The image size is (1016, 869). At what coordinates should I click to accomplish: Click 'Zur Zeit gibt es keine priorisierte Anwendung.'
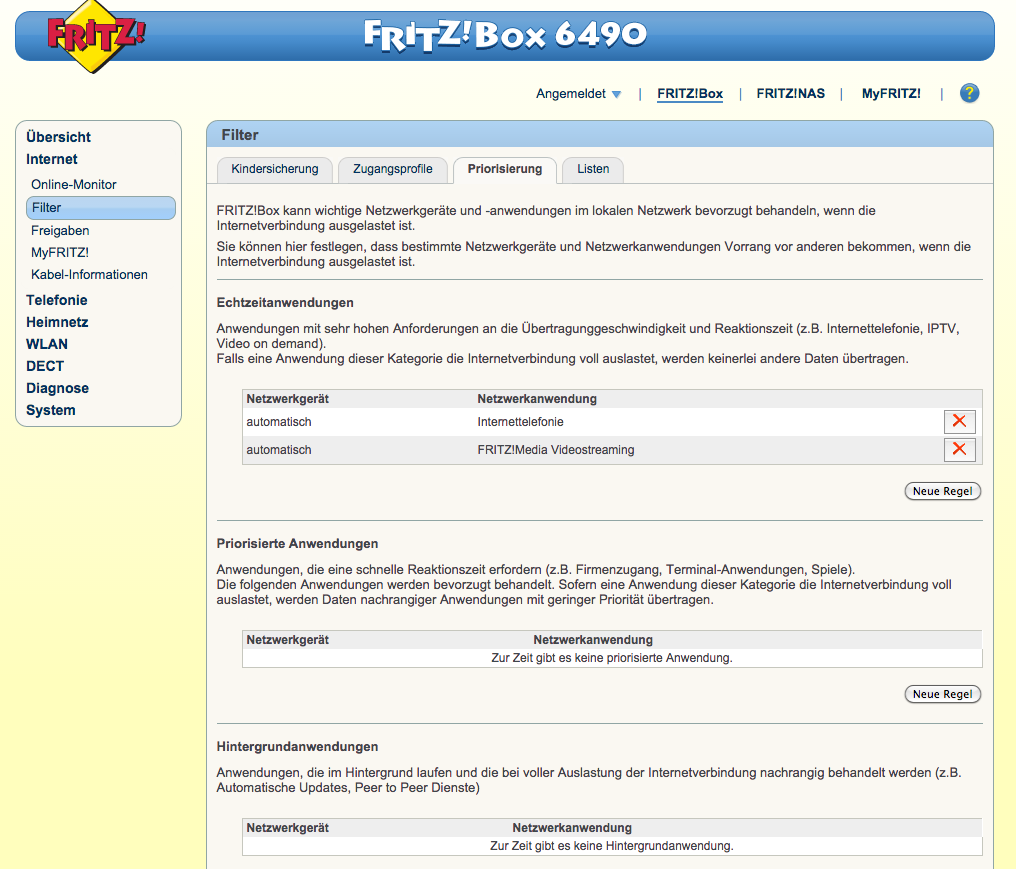pyautogui.click(x=612, y=658)
